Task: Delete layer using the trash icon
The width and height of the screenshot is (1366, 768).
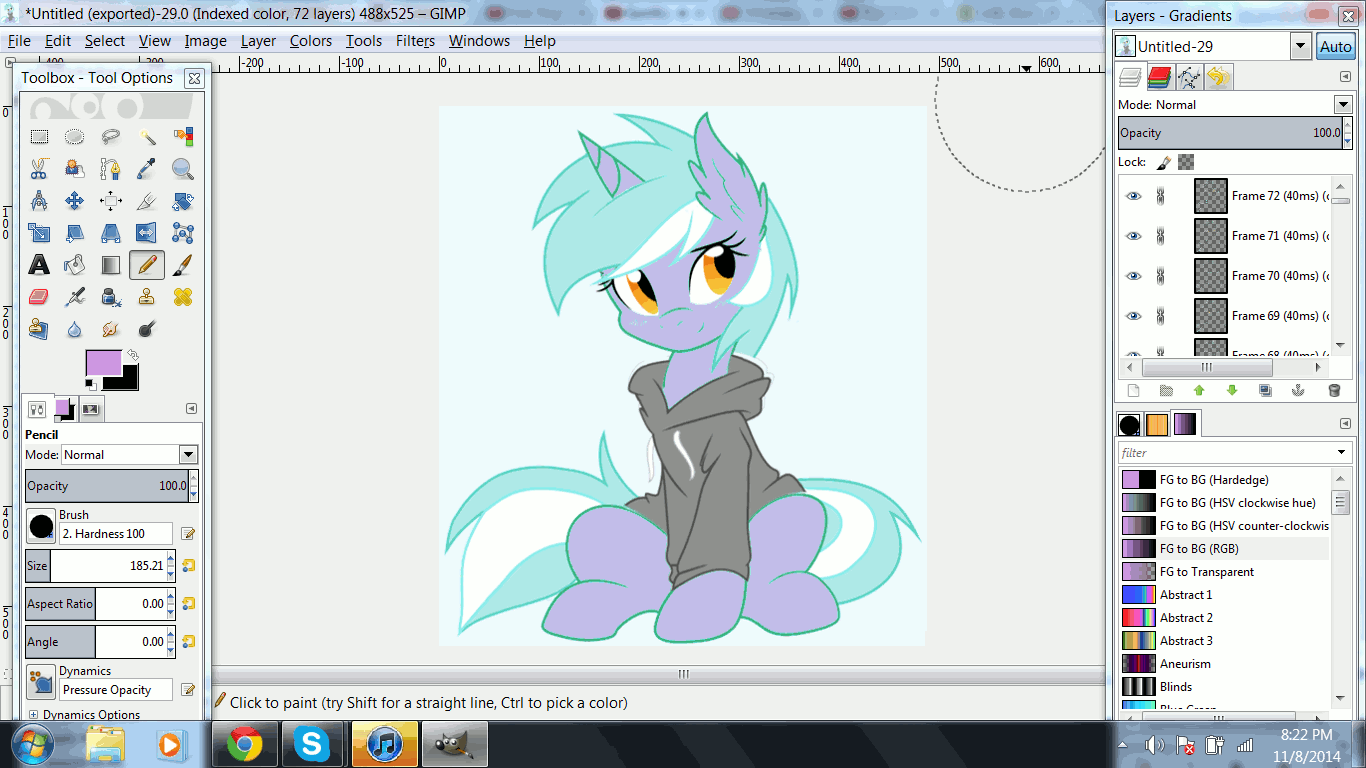Action: pos(1333,391)
